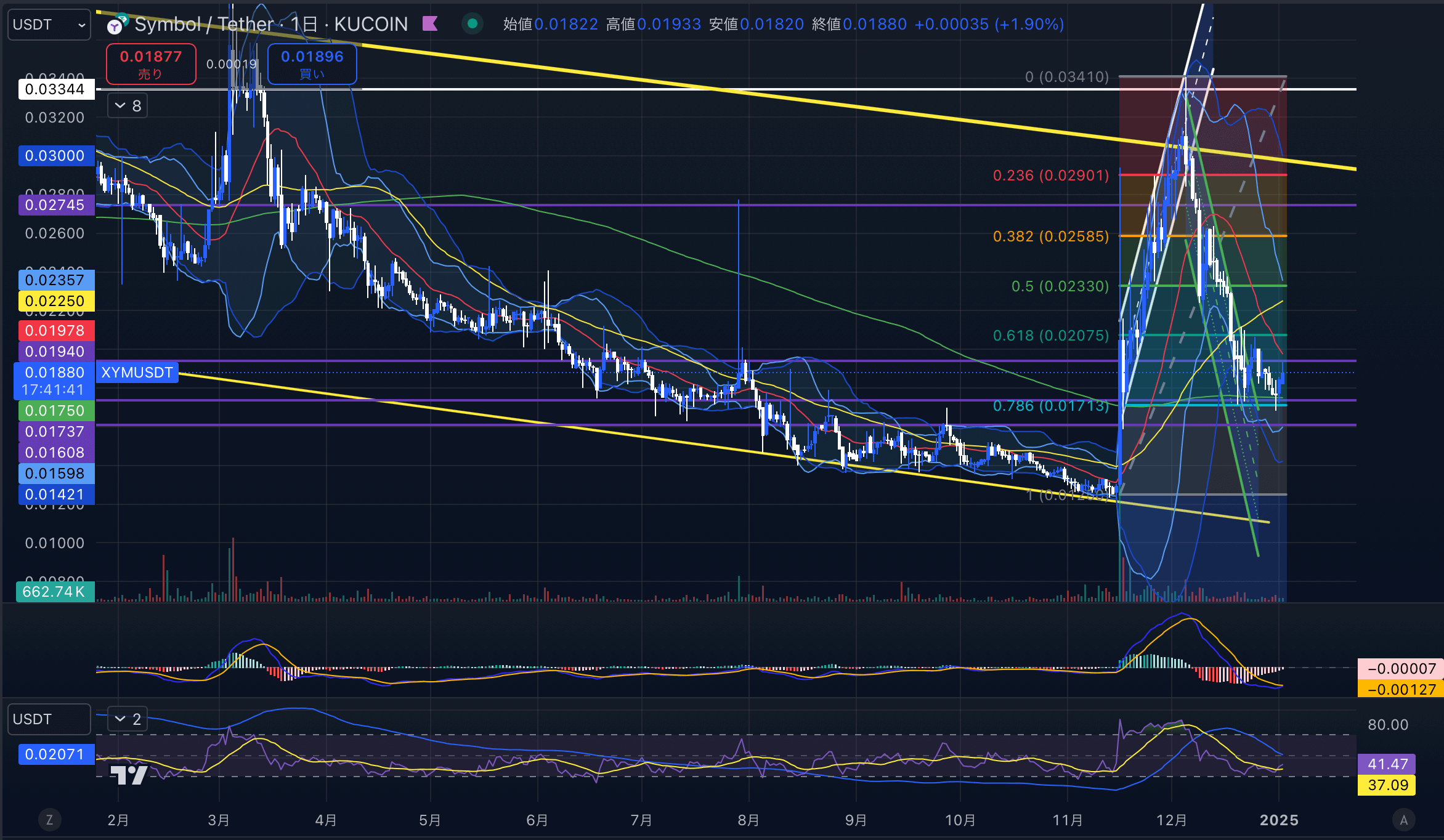Image resolution: width=1444 pixels, height=840 pixels.
Task: Click the Fibonacci 0.382 (0.02585) label
Action: (x=1051, y=236)
